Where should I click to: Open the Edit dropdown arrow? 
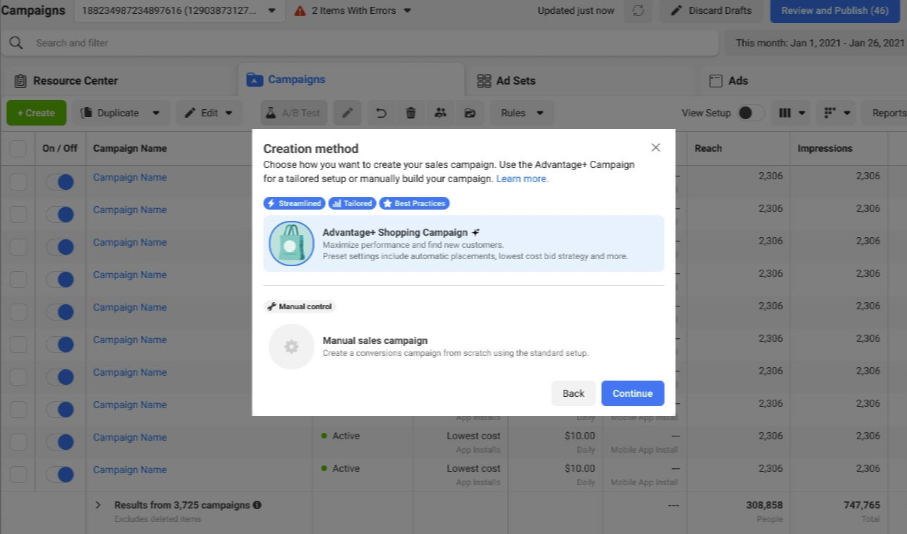[229, 113]
